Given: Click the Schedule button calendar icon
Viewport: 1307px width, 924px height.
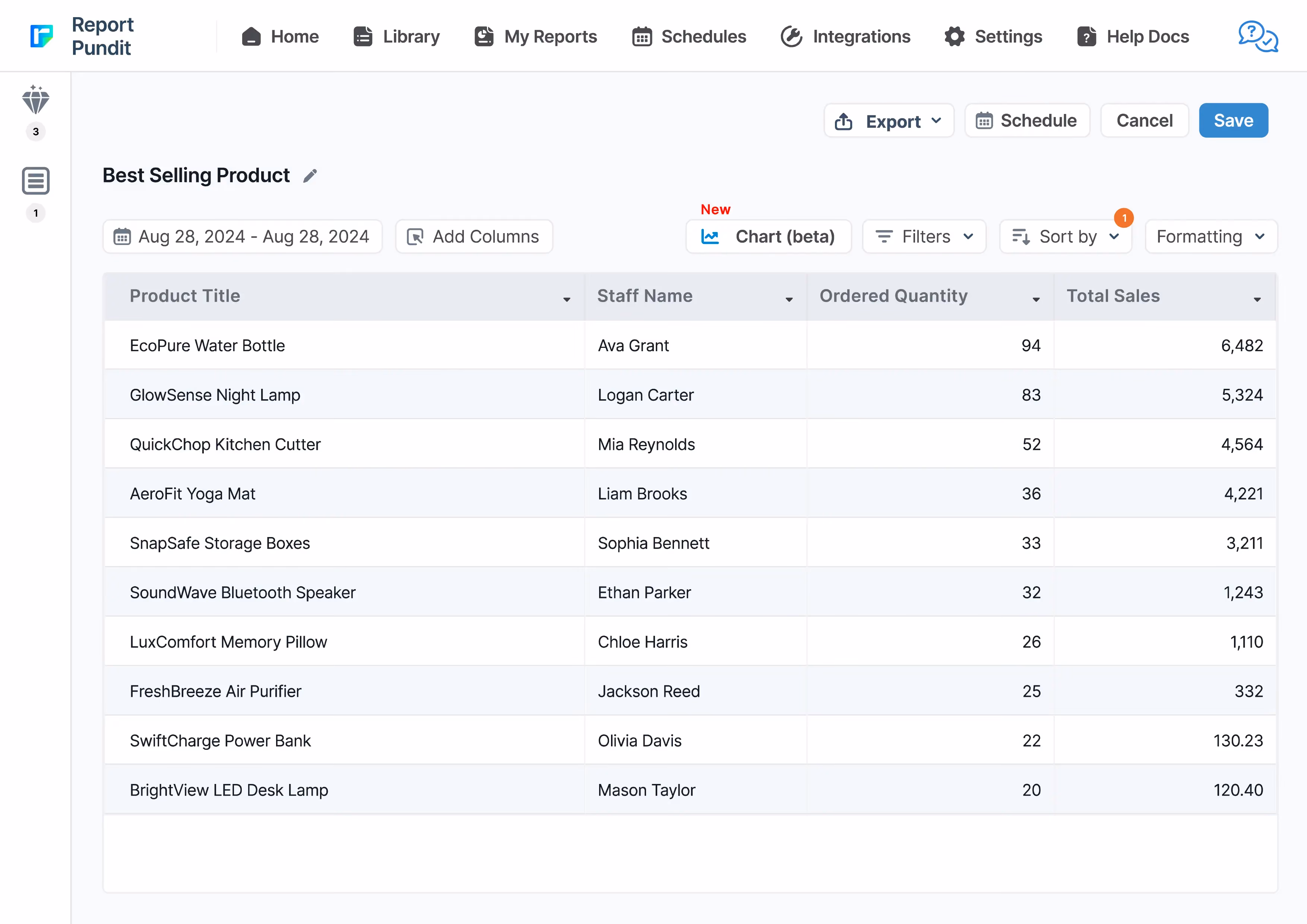Looking at the screenshot, I should point(984,121).
